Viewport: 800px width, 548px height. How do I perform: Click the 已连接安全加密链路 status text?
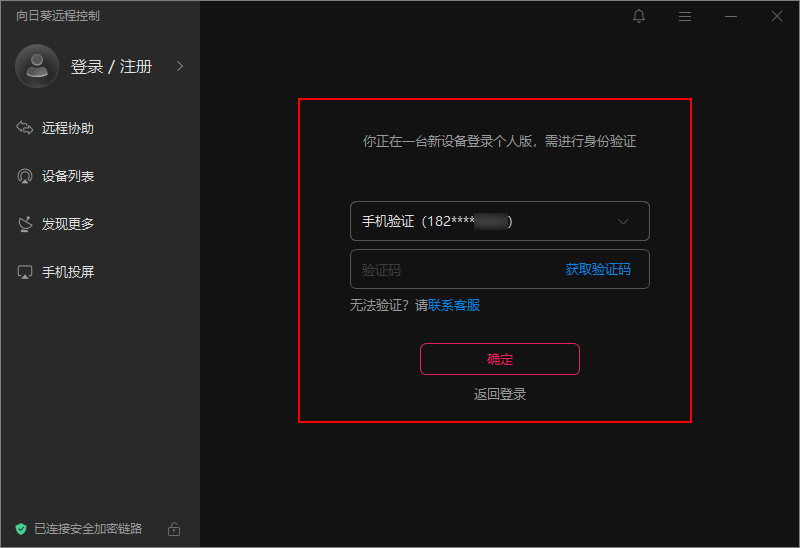(x=88, y=528)
